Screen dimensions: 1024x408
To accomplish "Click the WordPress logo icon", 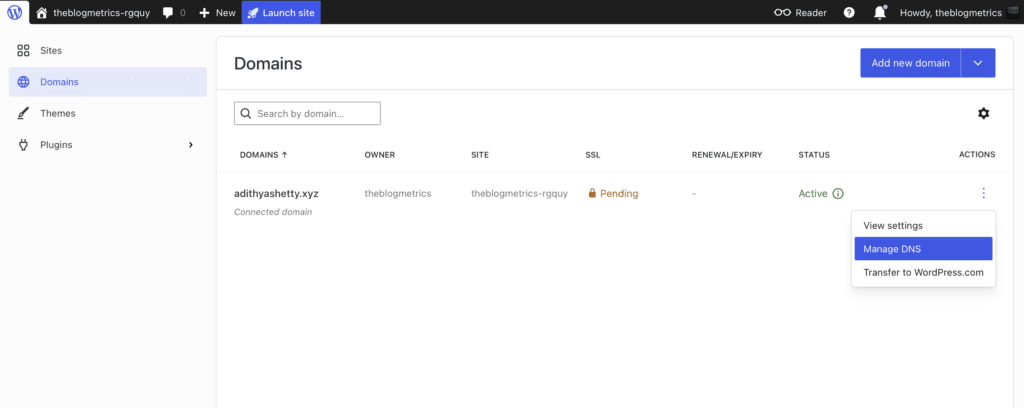I will pos(14,12).
